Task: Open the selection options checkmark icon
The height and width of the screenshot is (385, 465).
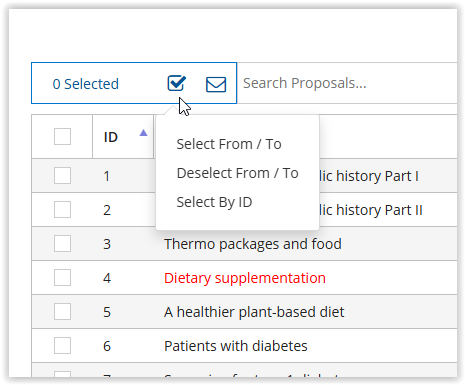Action: [x=176, y=83]
